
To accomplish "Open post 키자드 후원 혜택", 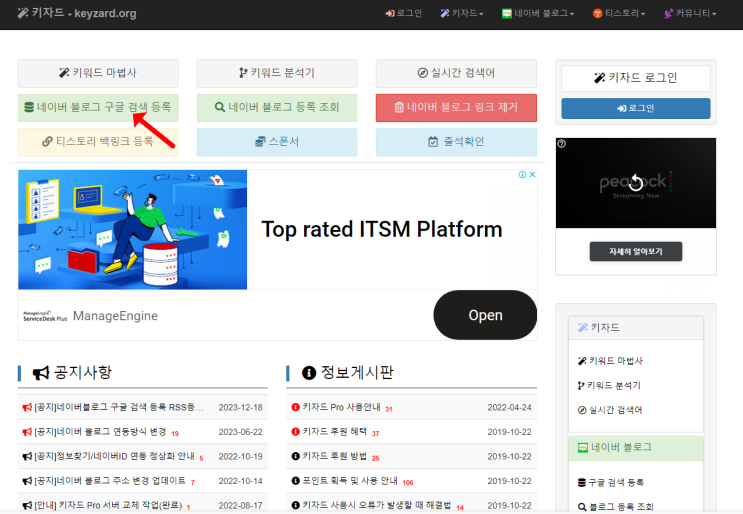I will (x=335, y=432).
